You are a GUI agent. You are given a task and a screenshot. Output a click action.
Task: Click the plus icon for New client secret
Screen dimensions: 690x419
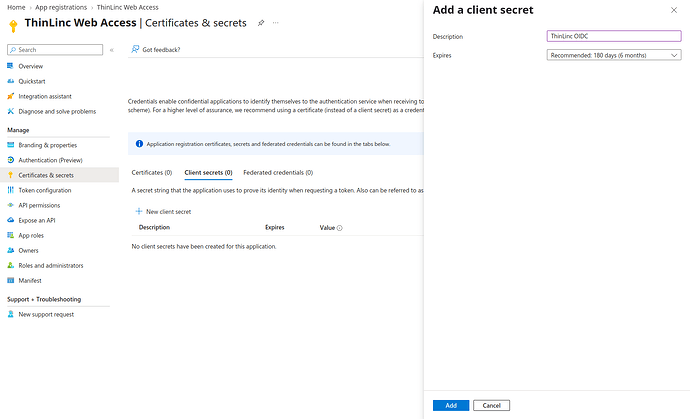(139, 211)
